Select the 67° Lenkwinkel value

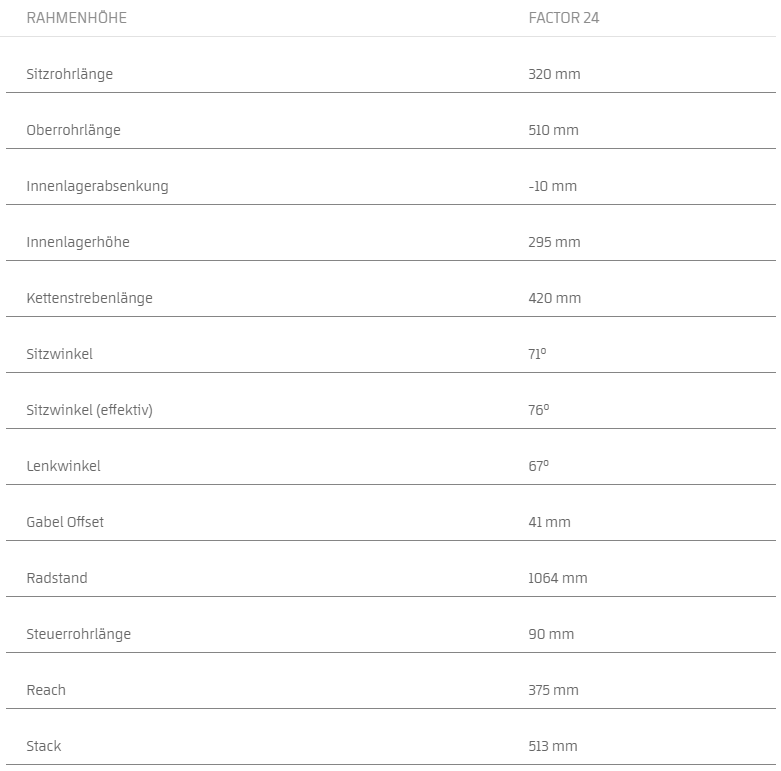pyautogui.click(x=539, y=466)
